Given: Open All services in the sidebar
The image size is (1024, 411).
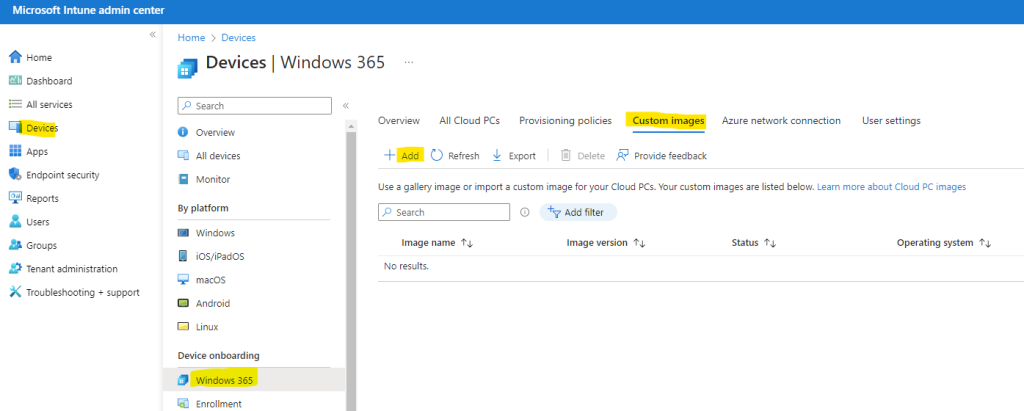Looking at the screenshot, I should pyautogui.click(x=40, y=105).
